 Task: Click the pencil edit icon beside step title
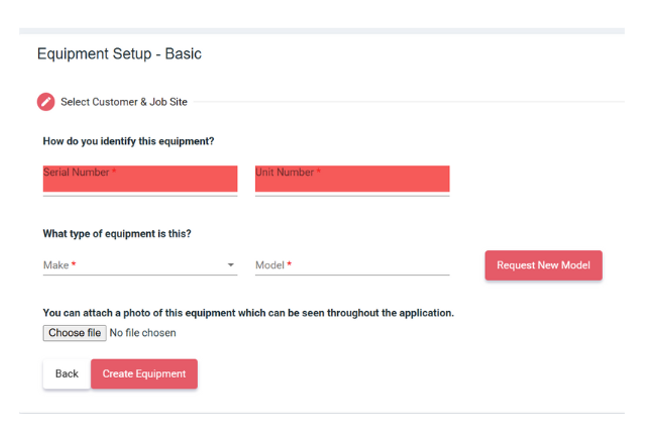coord(46,101)
